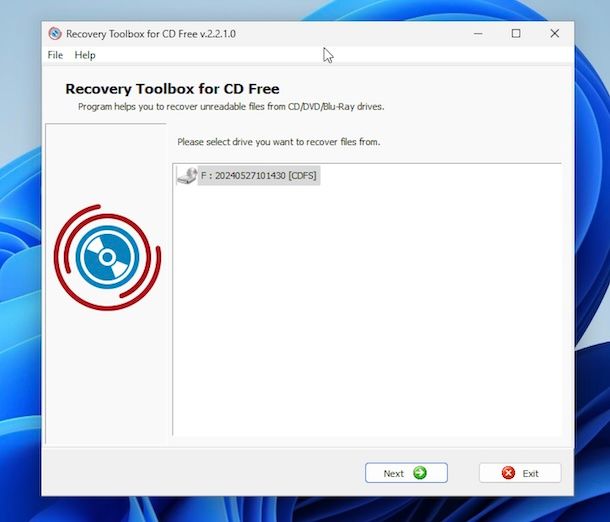Image resolution: width=610 pixels, height=522 pixels.
Task: Click the 'Recovery Toolbox for CD Free' heading
Action: pos(172,89)
